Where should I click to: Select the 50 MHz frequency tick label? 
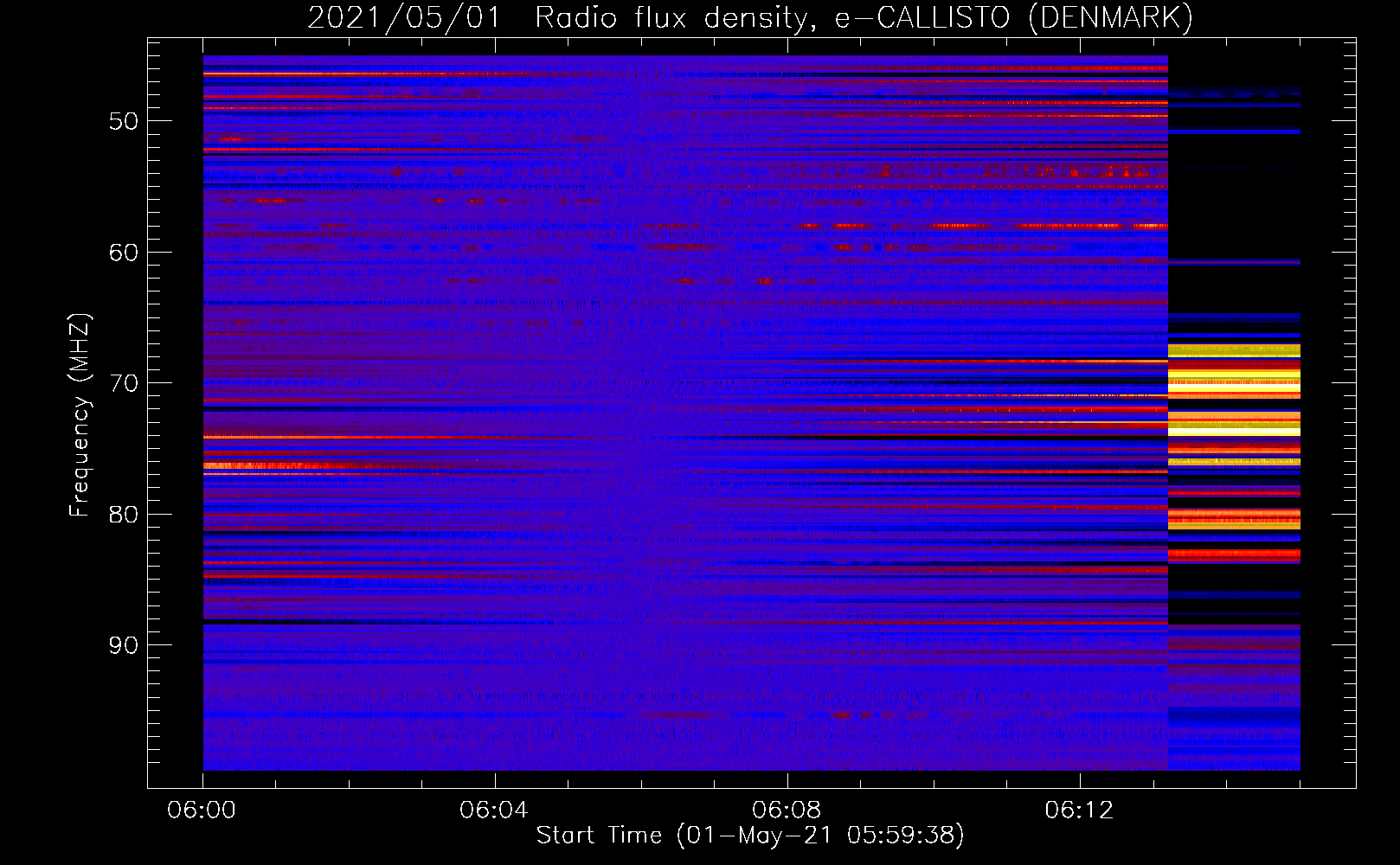pos(124,121)
